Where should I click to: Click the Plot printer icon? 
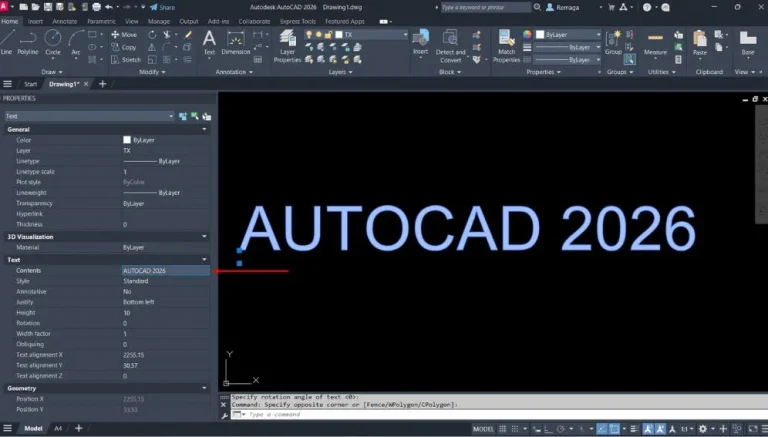click(x=96, y=7)
